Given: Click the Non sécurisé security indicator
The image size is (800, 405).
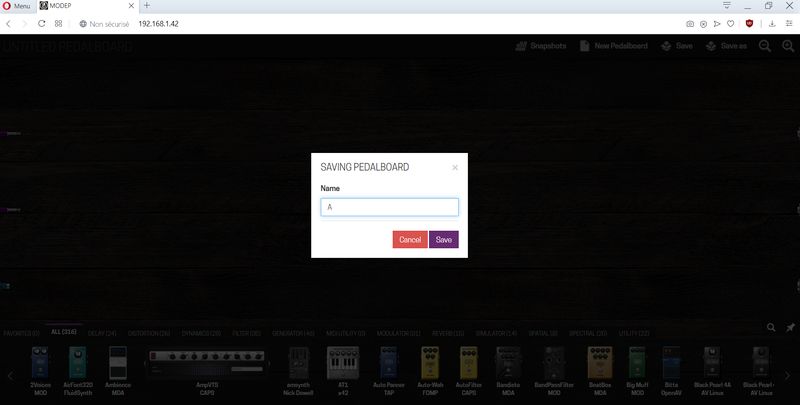Looking at the screenshot, I should (x=104, y=24).
